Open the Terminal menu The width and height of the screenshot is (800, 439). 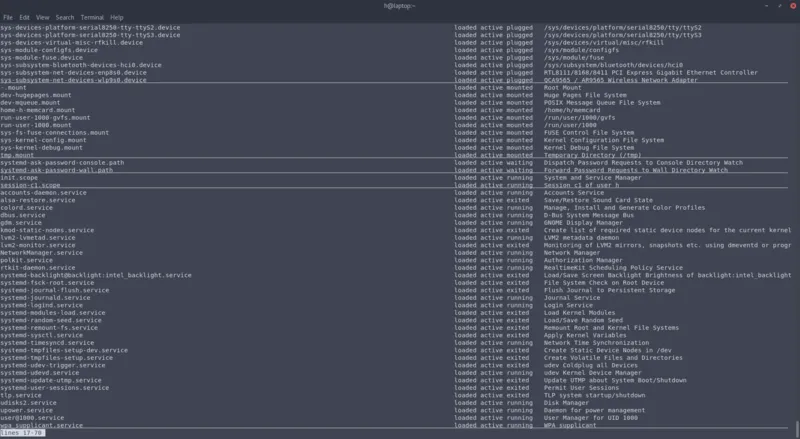click(x=92, y=17)
